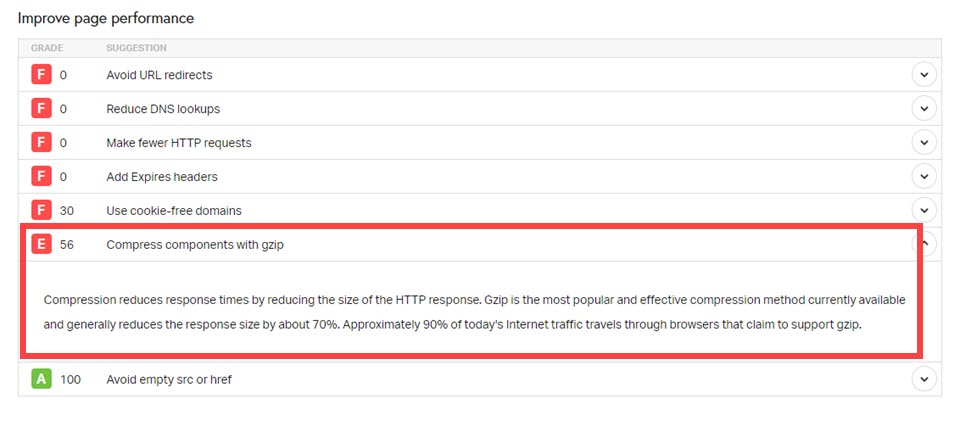Expand the Use cookie-free domains chevron
The height and width of the screenshot is (421, 960).
click(x=924, y=210)
